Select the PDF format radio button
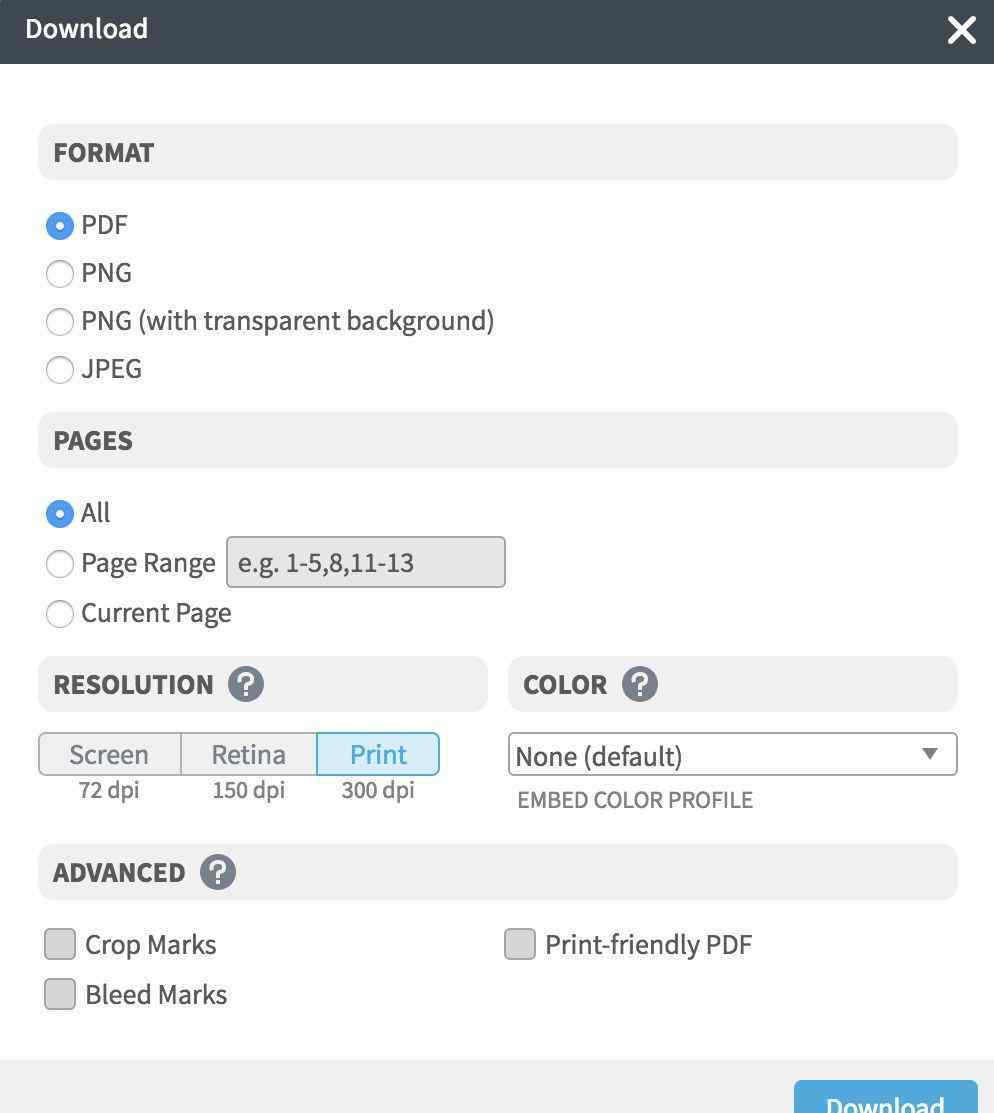The height and width of the screenshot is (1113, 994). pyautogui.click(x=60, y=226)
